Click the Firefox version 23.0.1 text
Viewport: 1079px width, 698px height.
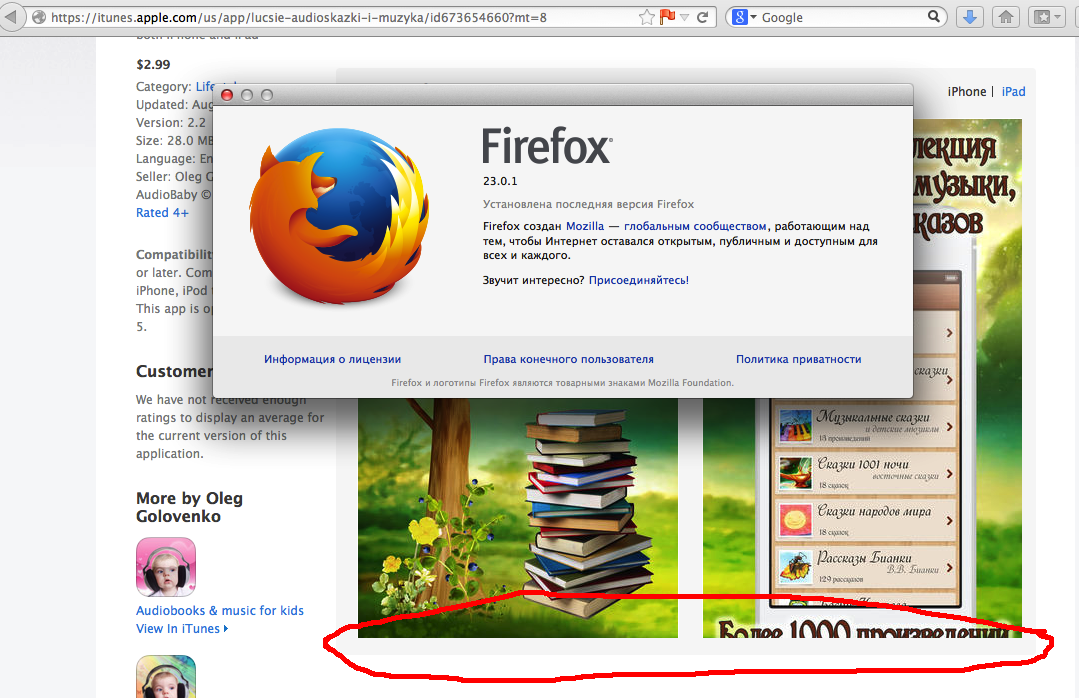point(500,181)
